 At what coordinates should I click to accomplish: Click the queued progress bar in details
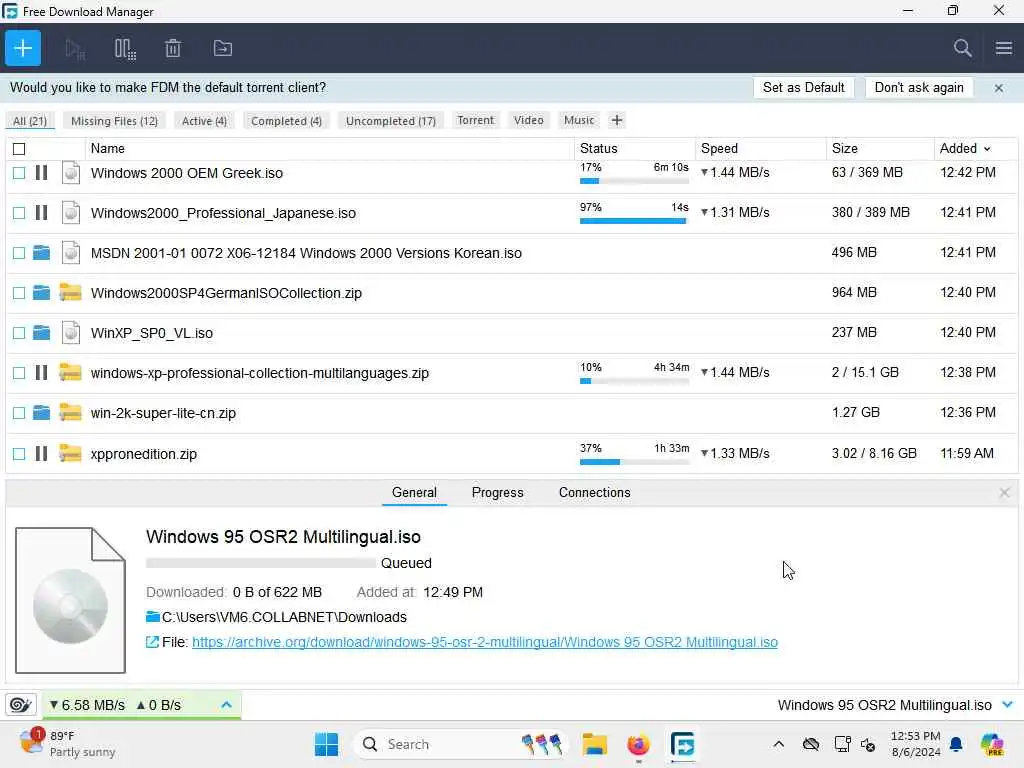(261, 563)
